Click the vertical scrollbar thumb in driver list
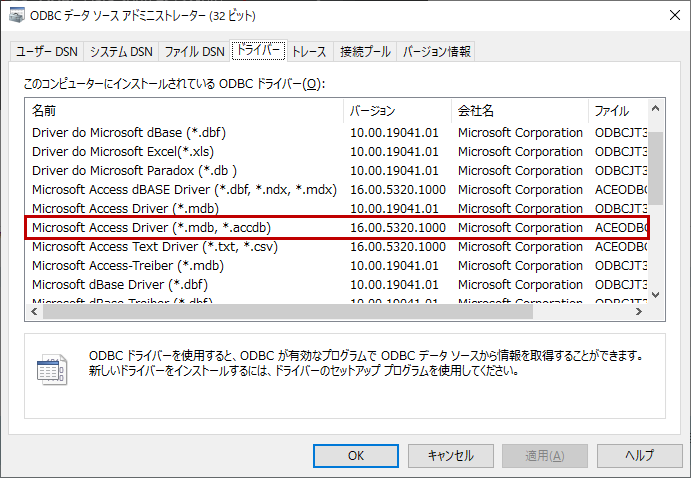The height and width of the screenshot is (478, 691). [655, 168]
